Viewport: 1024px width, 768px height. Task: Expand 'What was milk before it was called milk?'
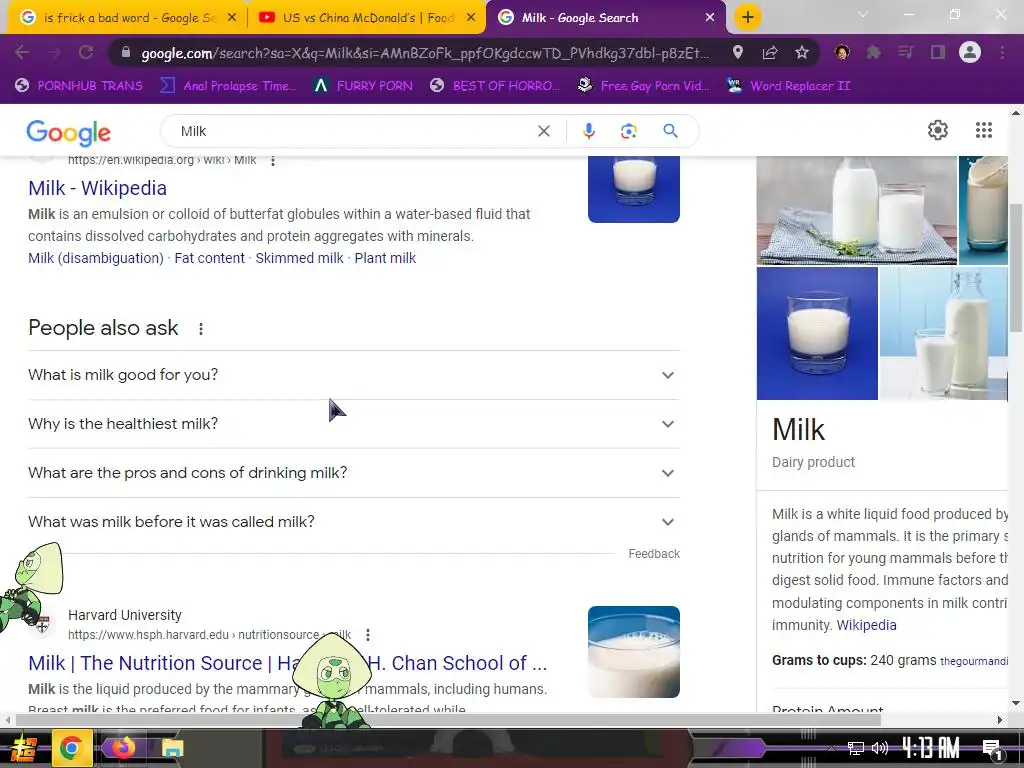(x=354, y=522)
